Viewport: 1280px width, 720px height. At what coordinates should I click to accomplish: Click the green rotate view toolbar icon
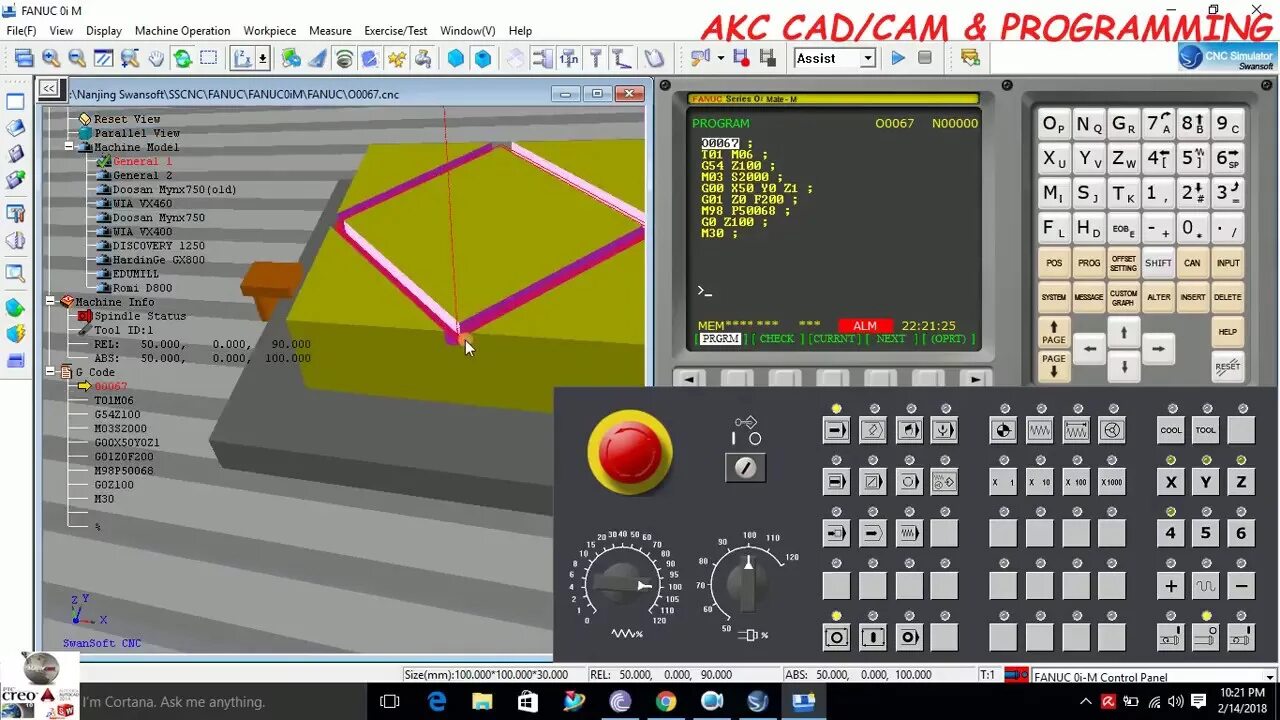point(183,58)
